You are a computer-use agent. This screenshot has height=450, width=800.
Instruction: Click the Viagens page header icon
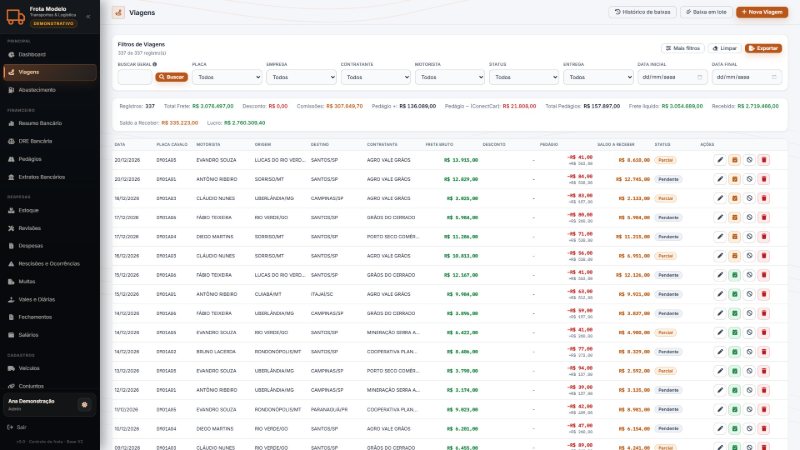(x=118, y=12)
